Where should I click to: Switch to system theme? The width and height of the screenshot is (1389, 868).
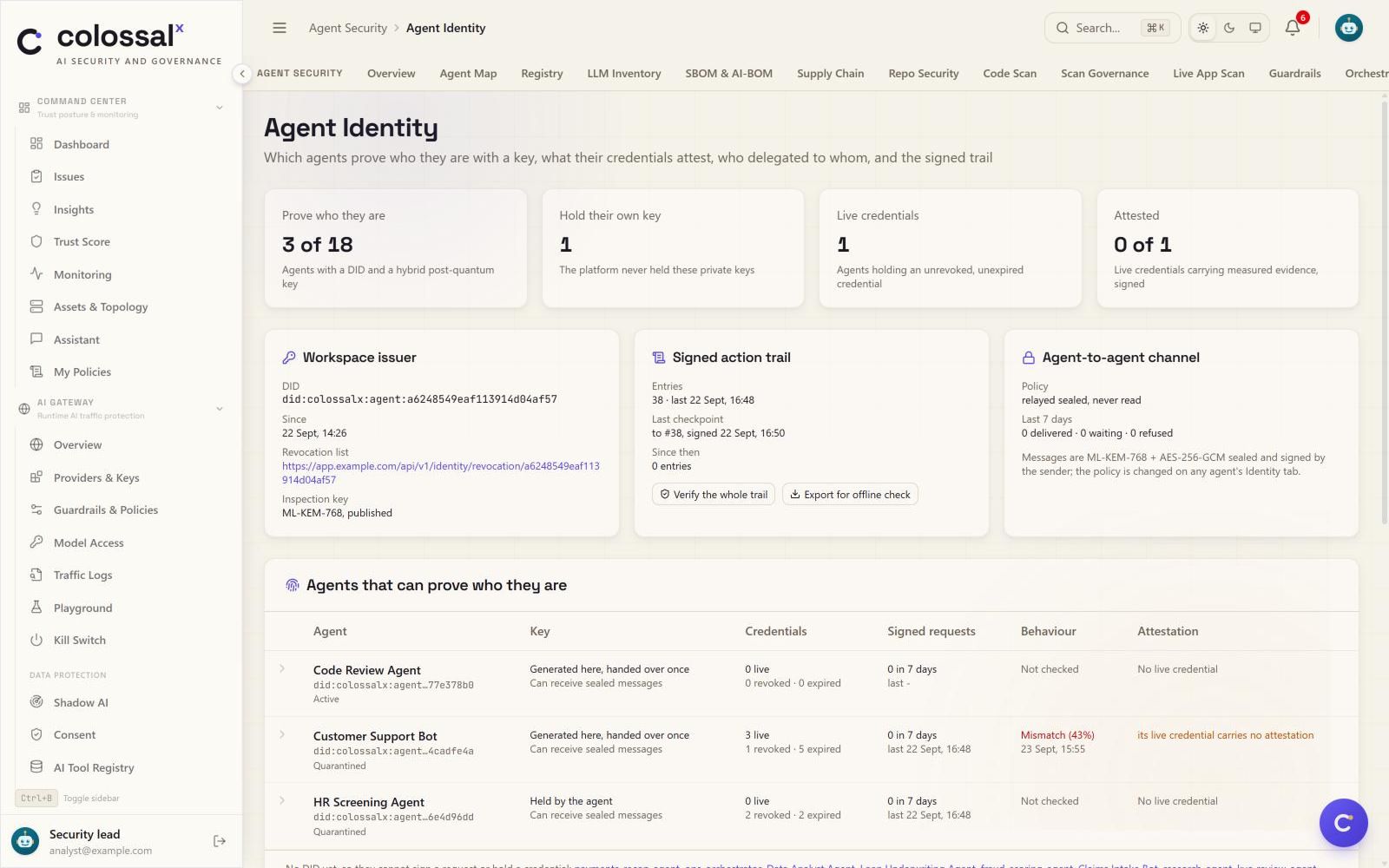1255,28
